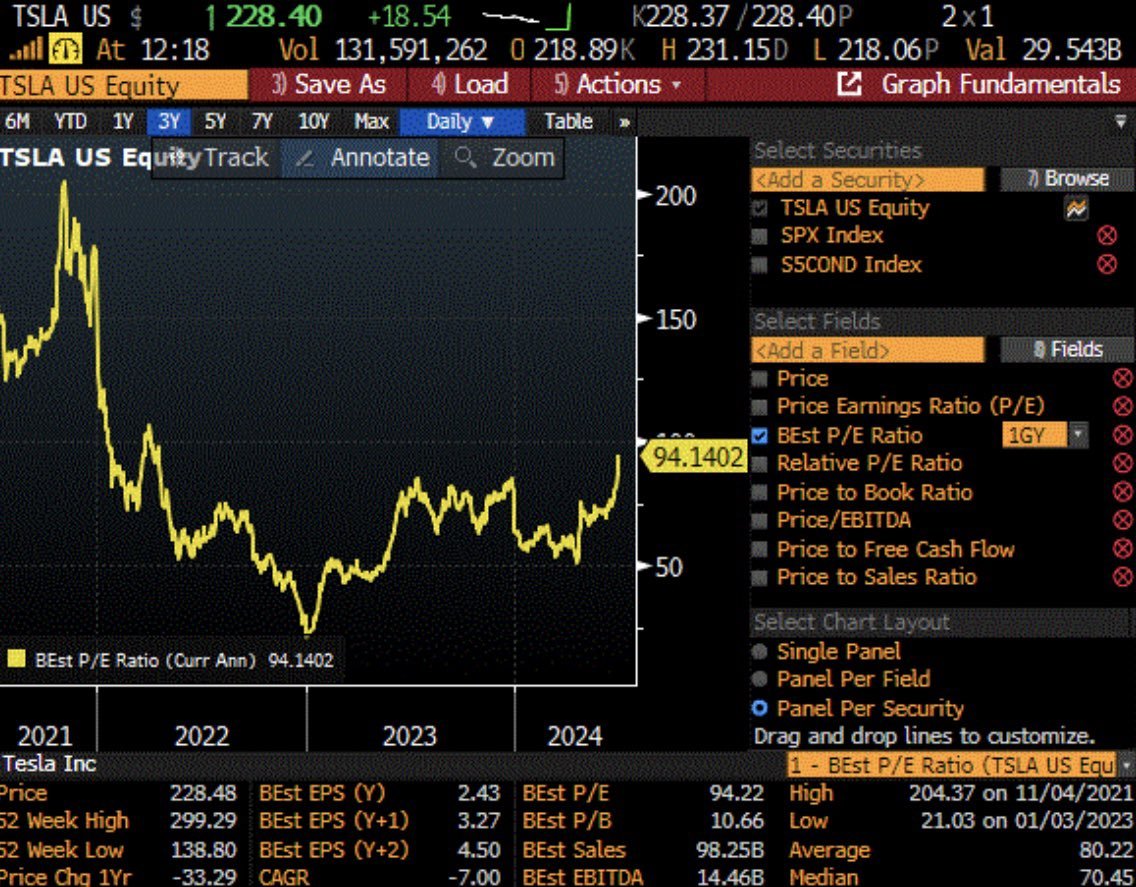Image resolution: width=1136 pixels, height=887 pixels.
Task: Delete Price to Book Ratio field via red X
Action: 1122,492
